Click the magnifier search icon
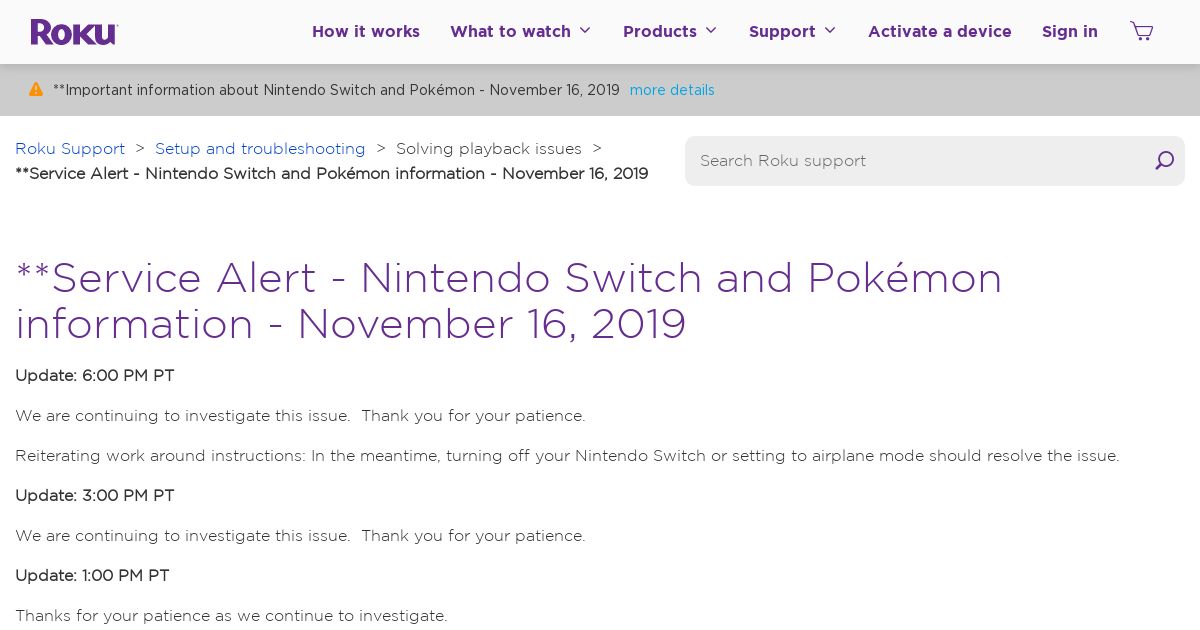Image resolution: width=1200 pixels, height=630 pixels. click(1164, 160)
